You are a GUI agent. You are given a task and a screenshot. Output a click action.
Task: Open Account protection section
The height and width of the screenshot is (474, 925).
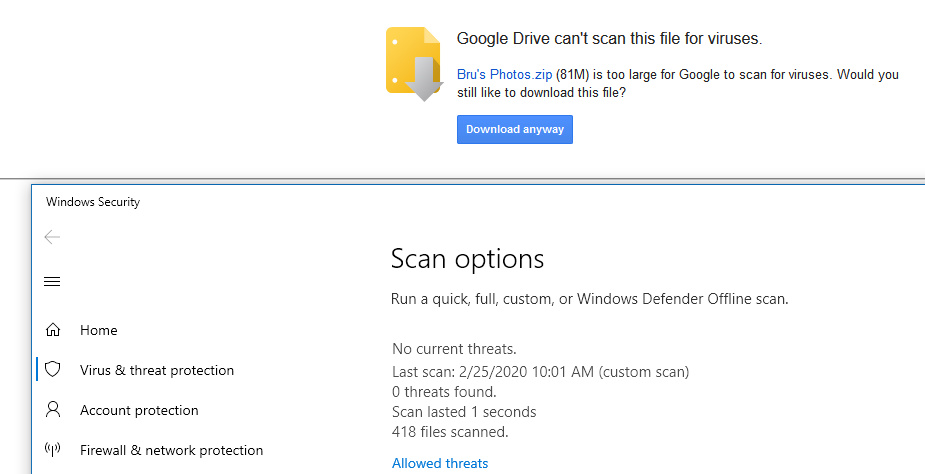click(139, 410)
